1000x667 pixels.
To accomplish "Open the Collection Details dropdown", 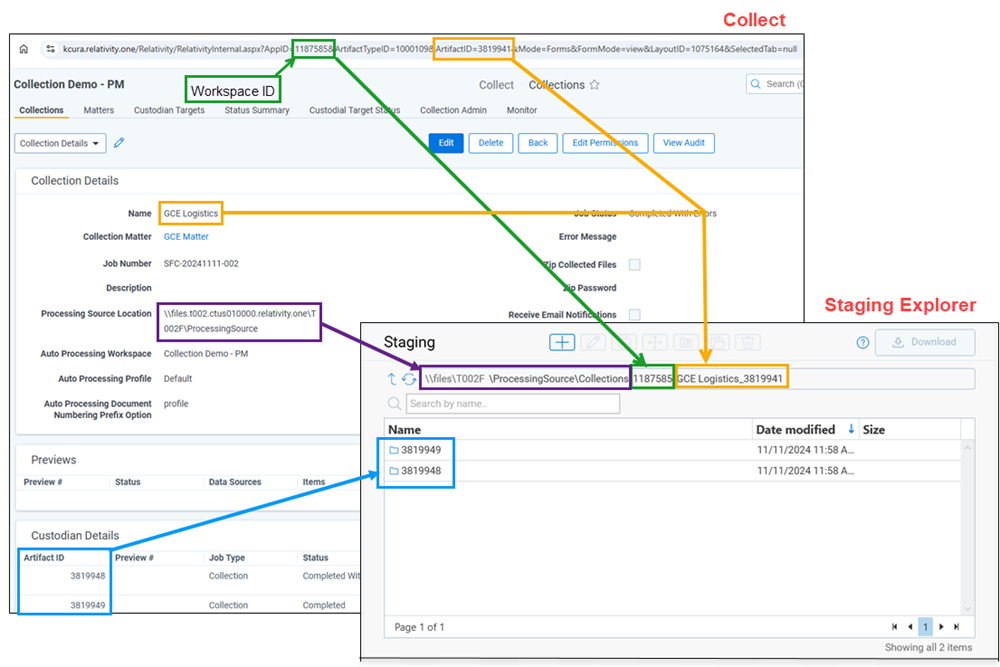I will (x=60, y=143).
